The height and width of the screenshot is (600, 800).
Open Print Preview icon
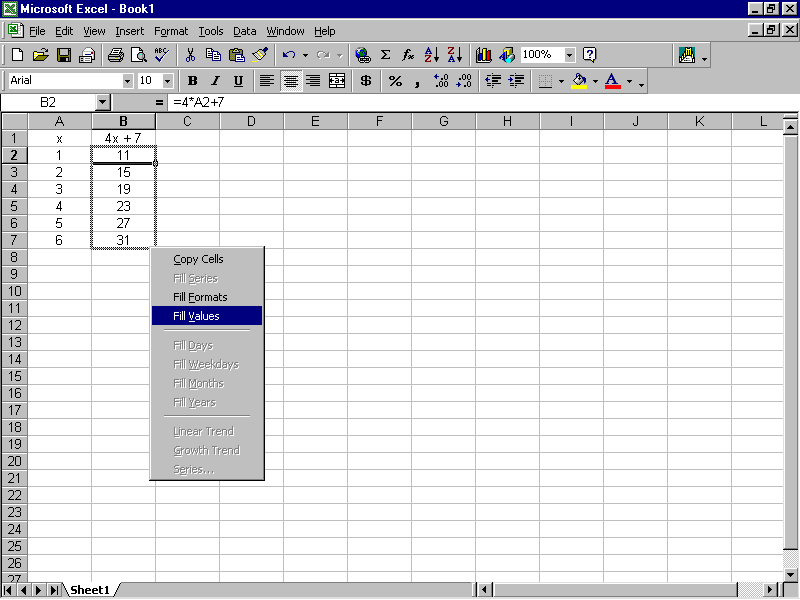click(138, 55)
